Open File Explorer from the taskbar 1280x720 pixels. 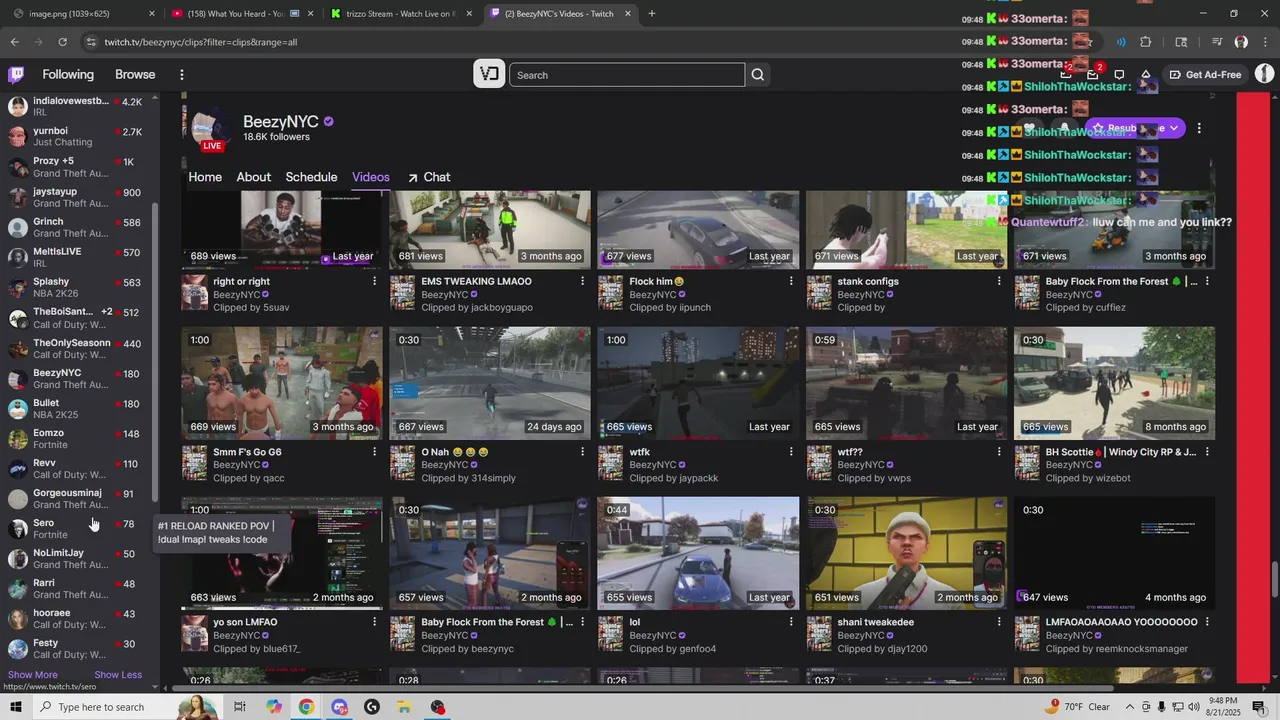tap(404, 707)
